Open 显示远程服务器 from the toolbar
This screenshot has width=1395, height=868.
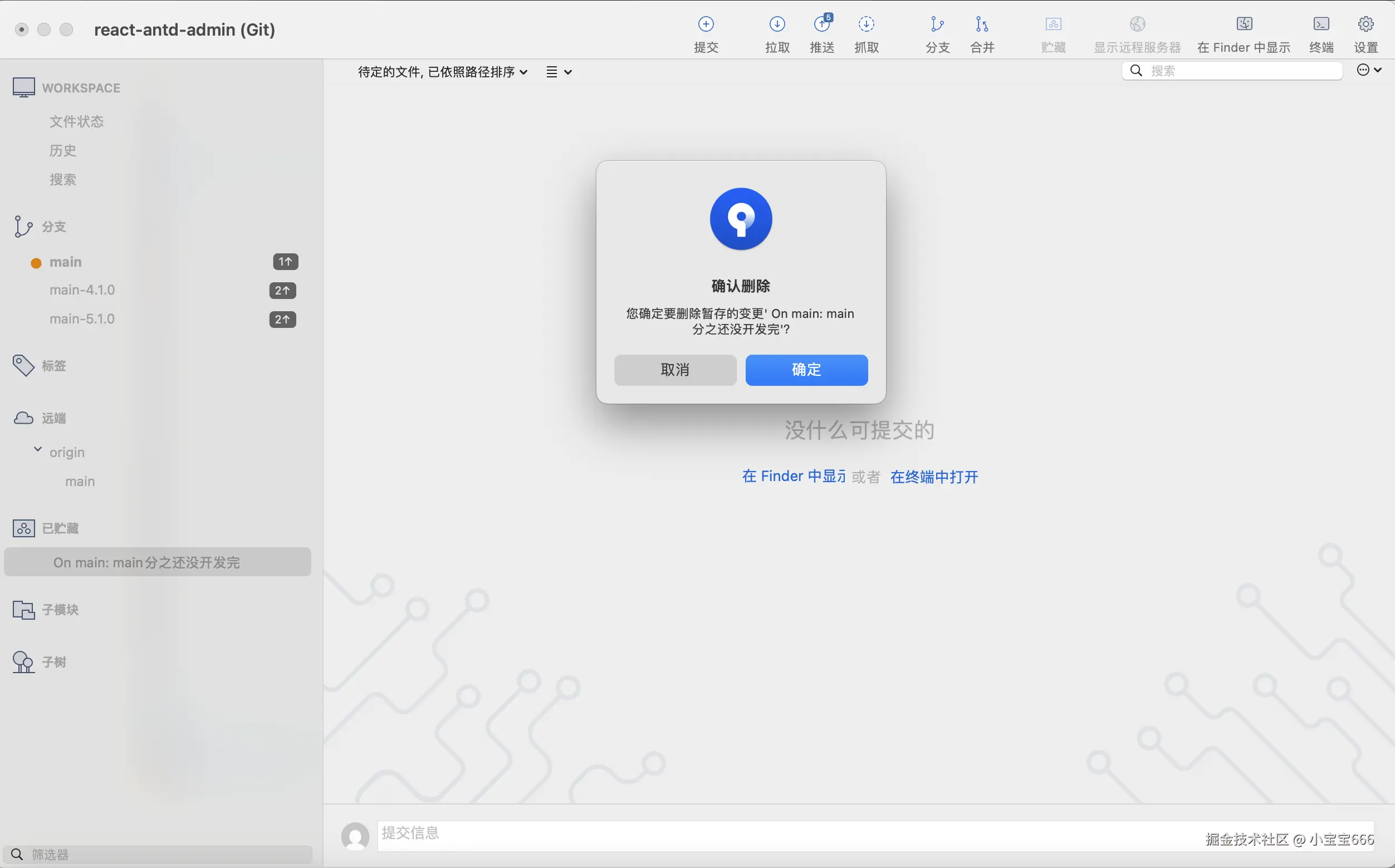[1137, 33]
